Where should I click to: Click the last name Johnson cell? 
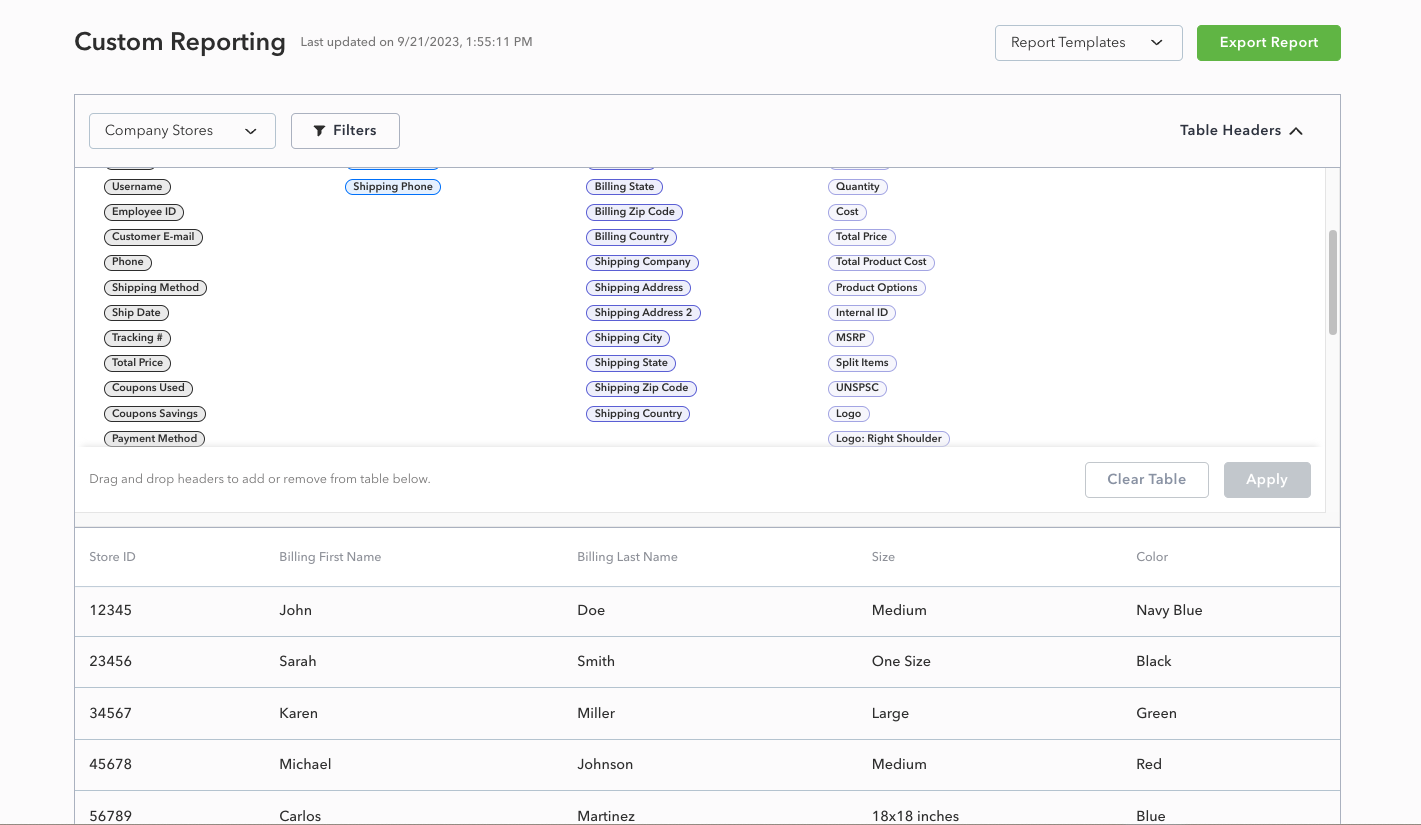coord(605,765)
